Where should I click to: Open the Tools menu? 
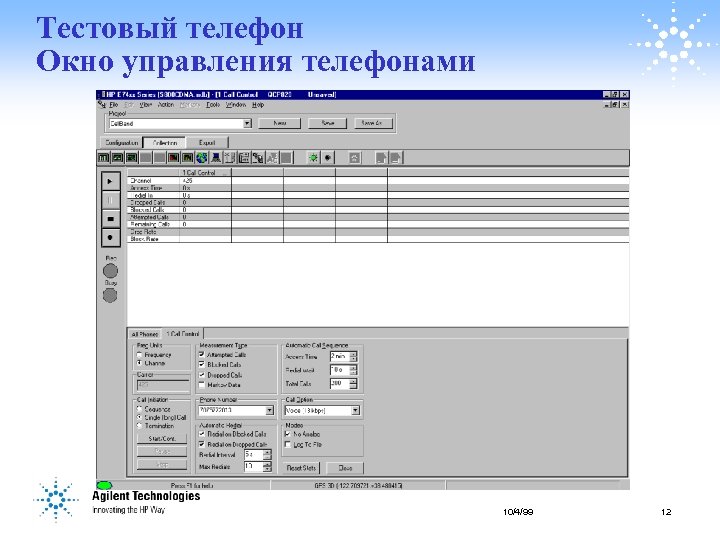pyautogui.click(x=213, y=105)
